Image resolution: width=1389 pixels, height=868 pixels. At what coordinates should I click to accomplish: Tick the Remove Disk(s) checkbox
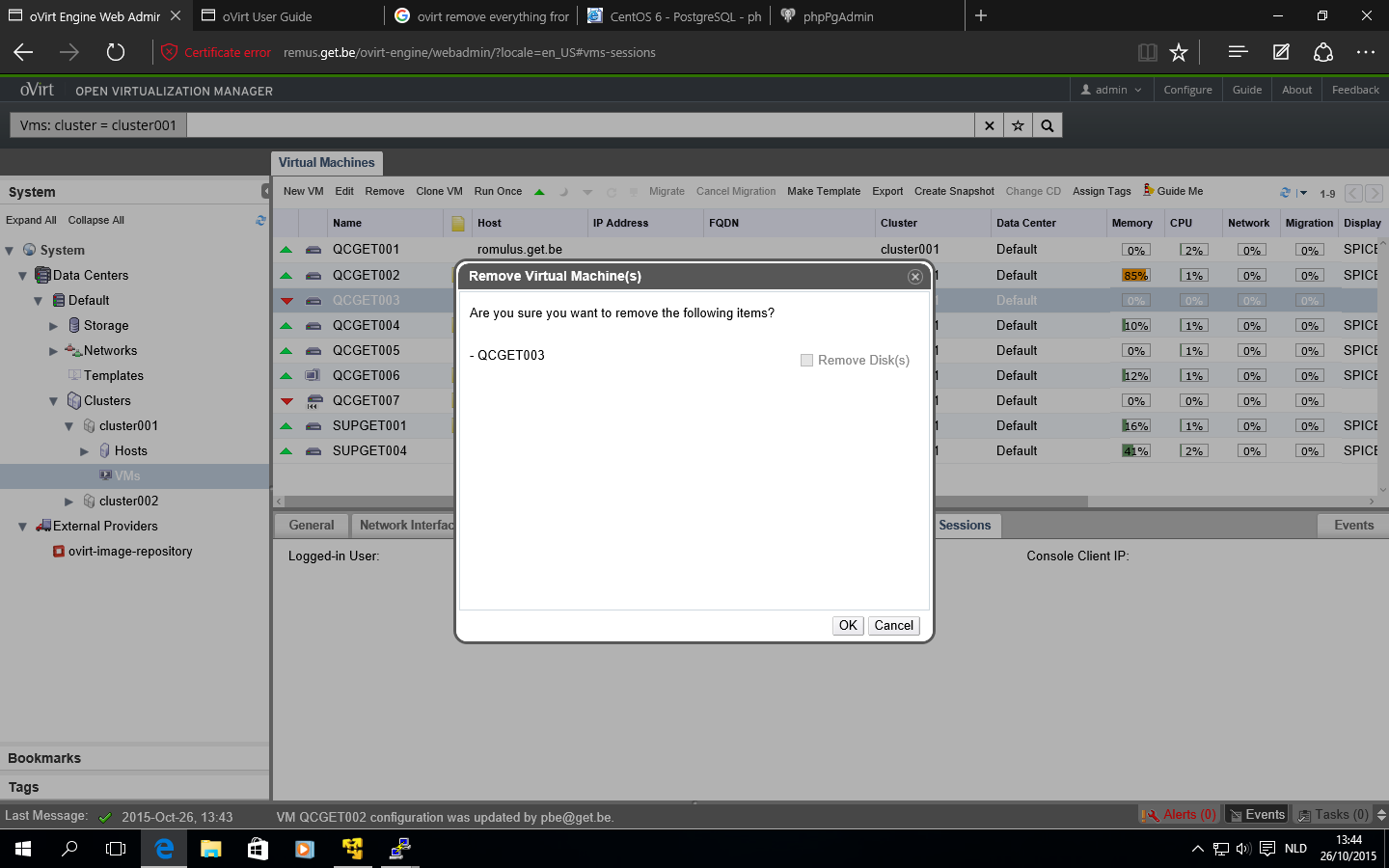coord(806,360)
